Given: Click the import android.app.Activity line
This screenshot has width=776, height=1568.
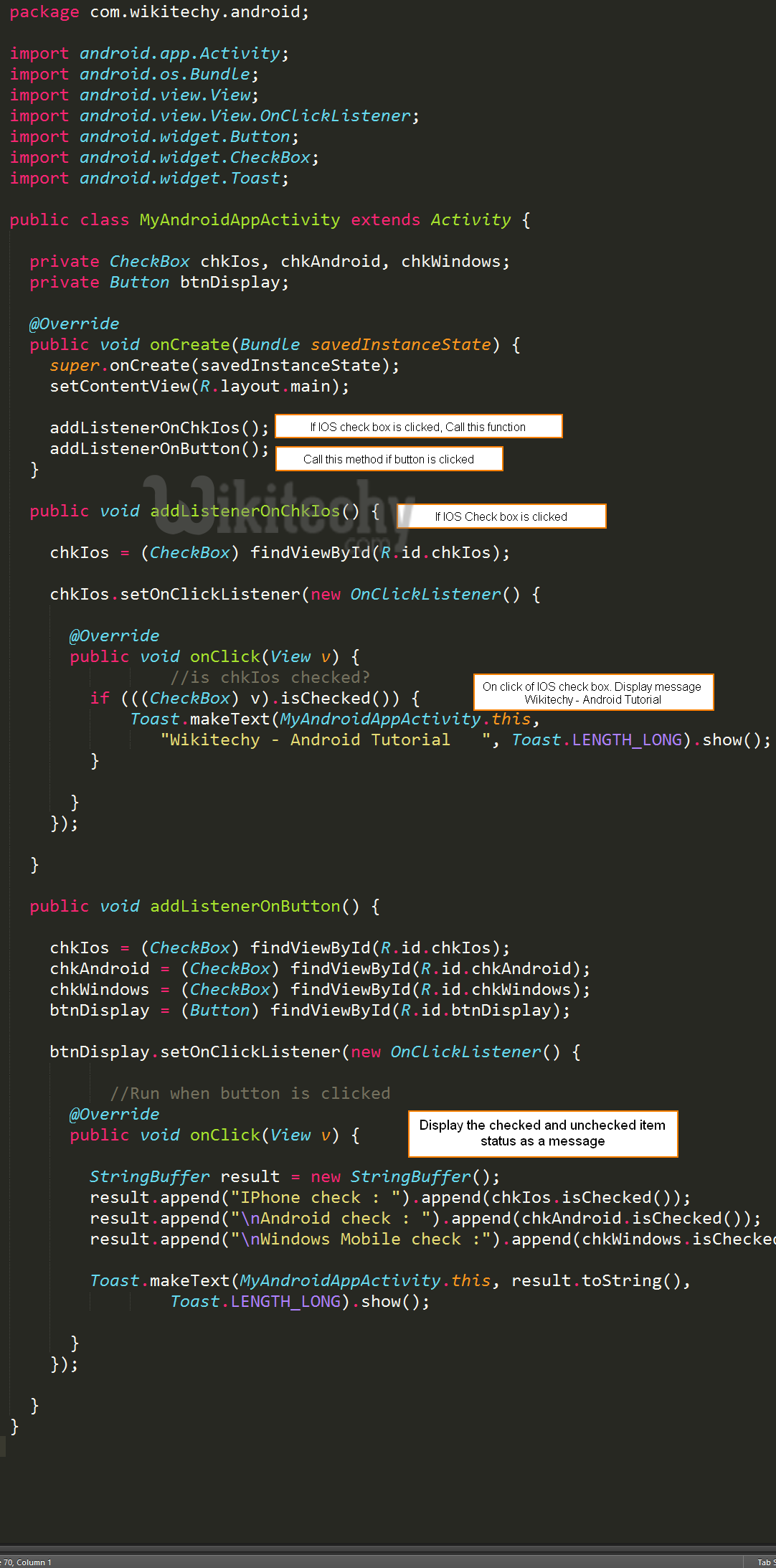Looking at the screenshot, I should tap(149, 54).
